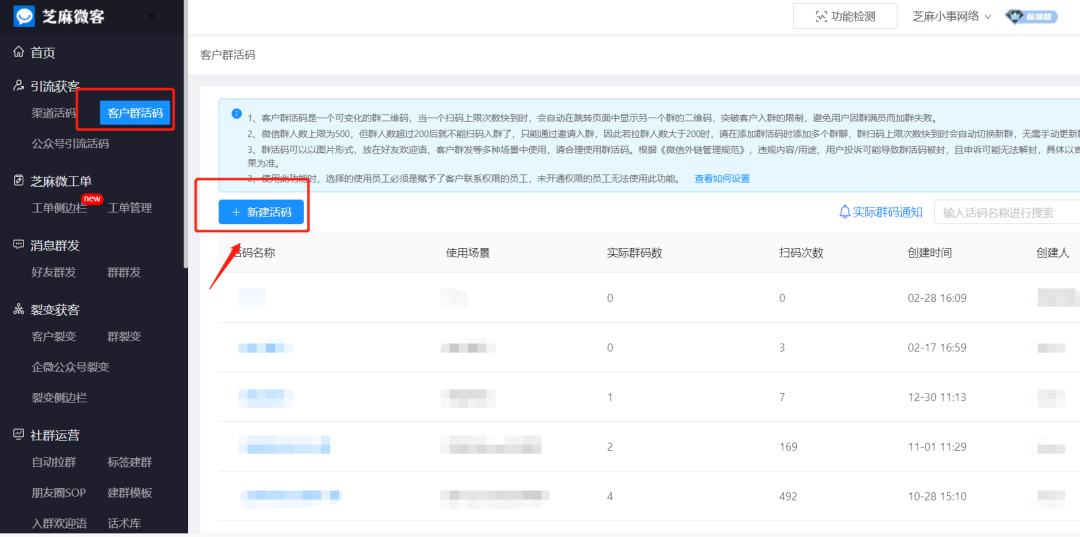Click the 扫码次数 column header

pos(801,253)
